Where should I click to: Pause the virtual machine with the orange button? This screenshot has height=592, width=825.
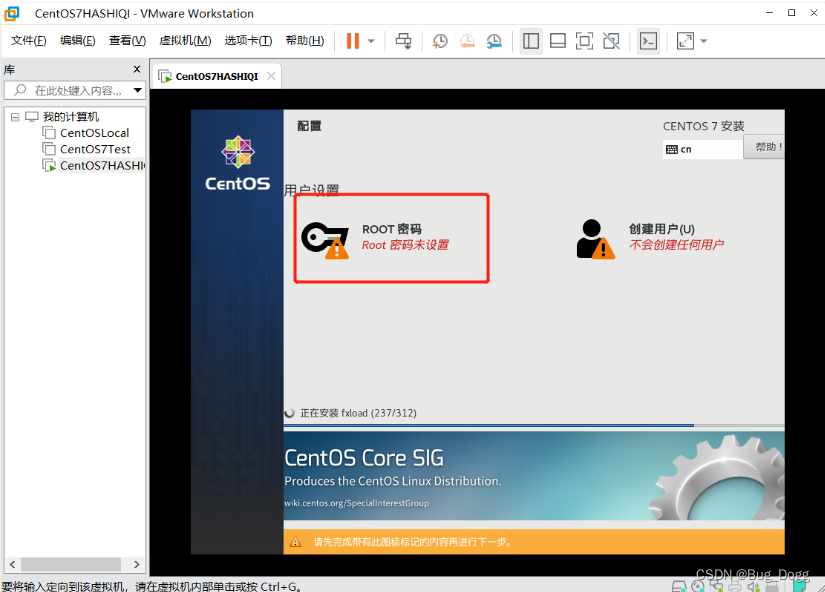click(353, 41)
